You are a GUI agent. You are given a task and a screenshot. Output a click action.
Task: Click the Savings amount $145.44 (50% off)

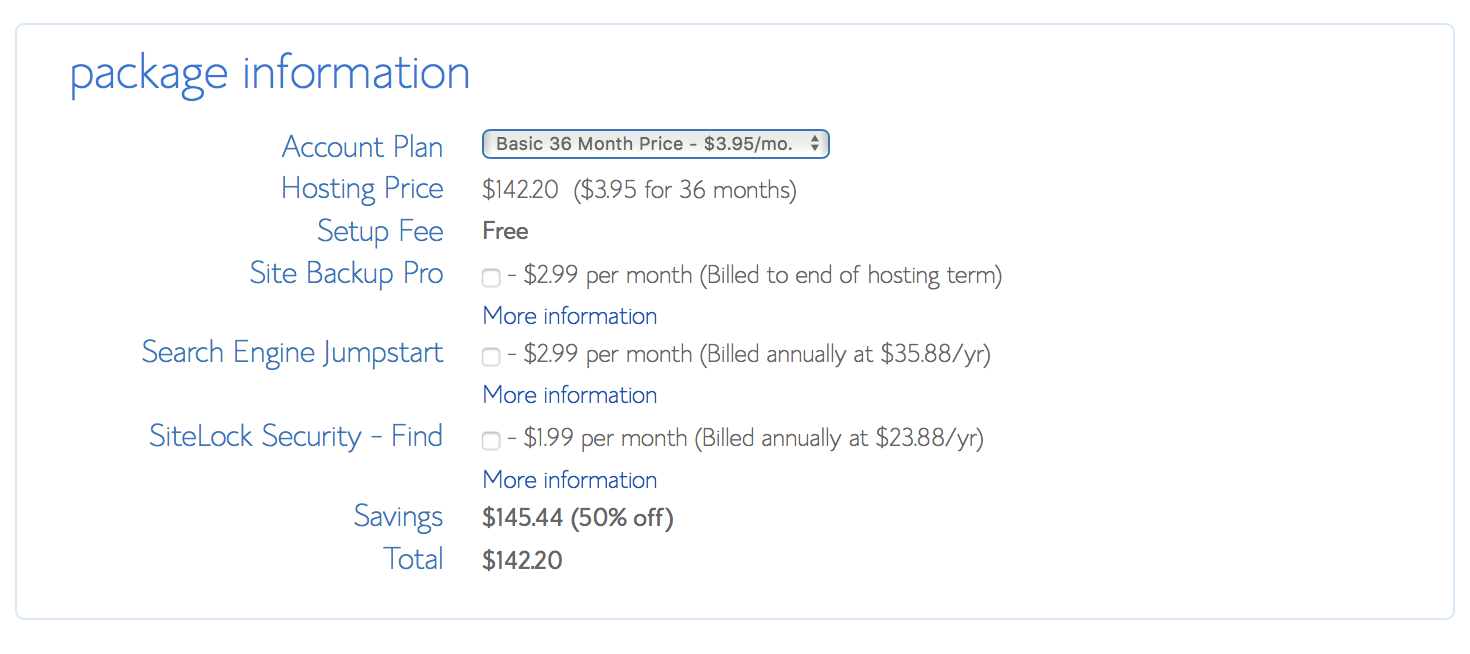click(578, 518)
